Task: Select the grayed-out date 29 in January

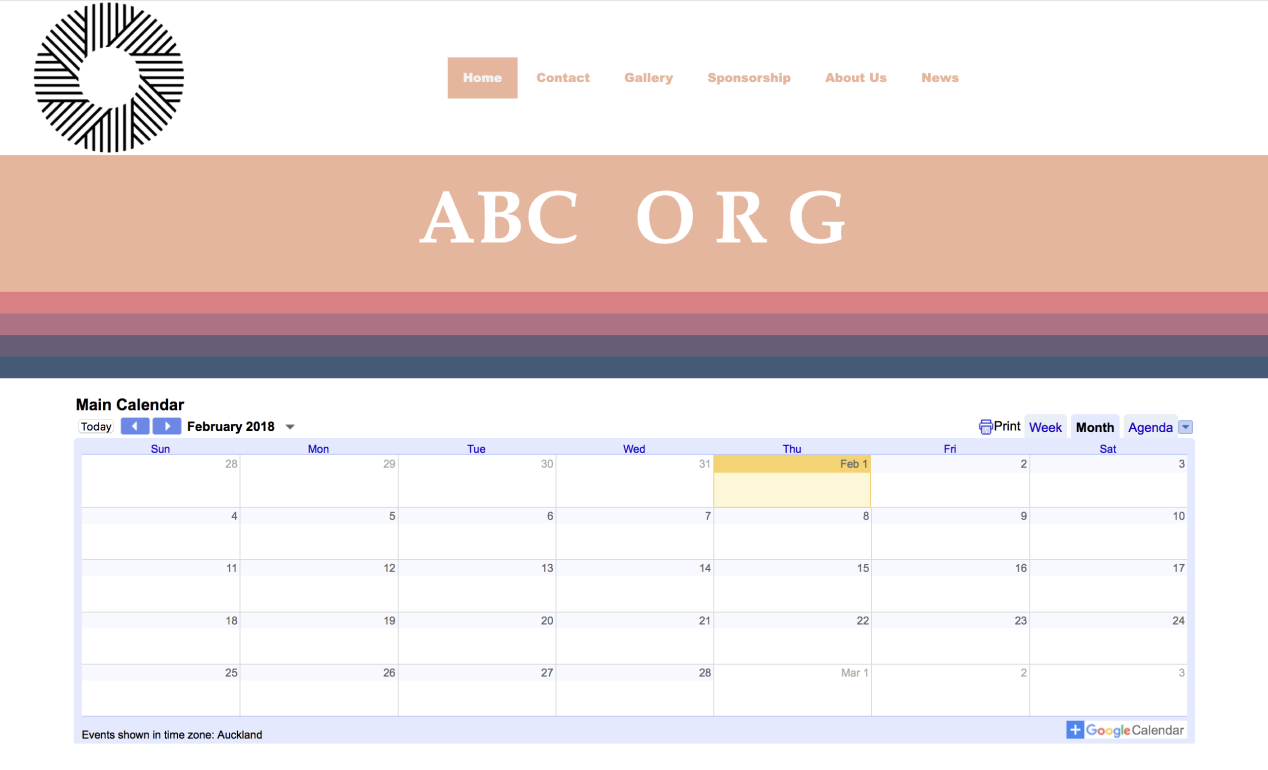Action: [389, 464]
